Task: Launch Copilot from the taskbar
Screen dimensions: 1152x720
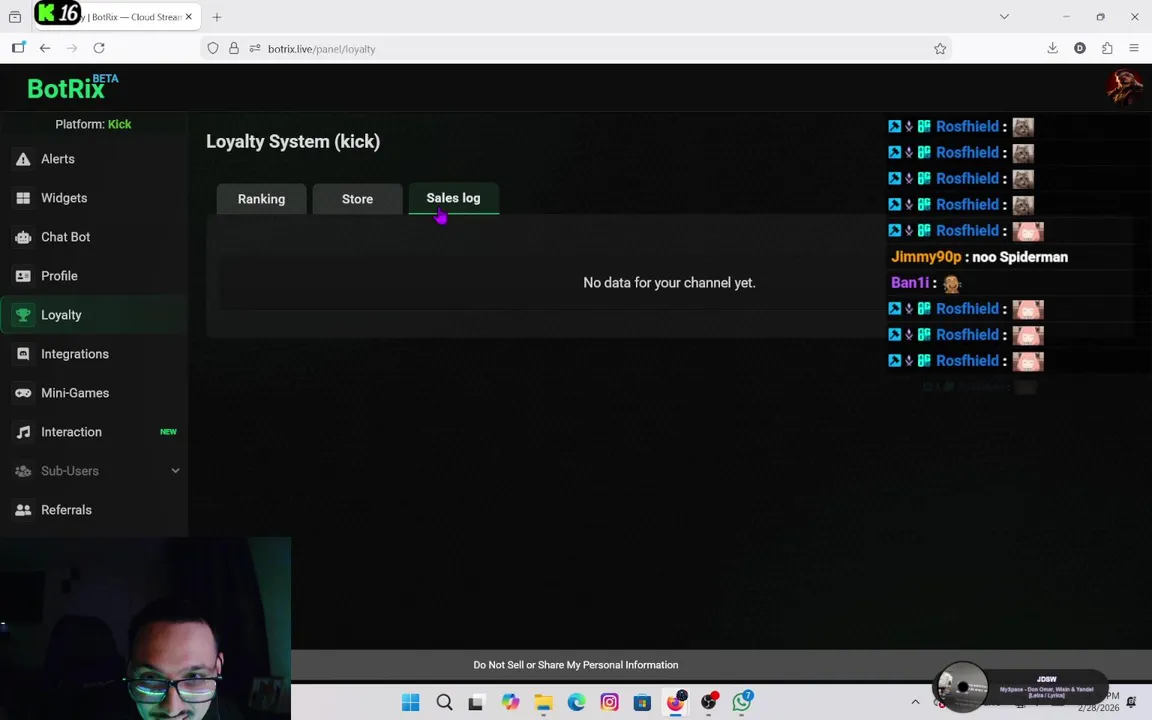Action: (x=510, y=702)
